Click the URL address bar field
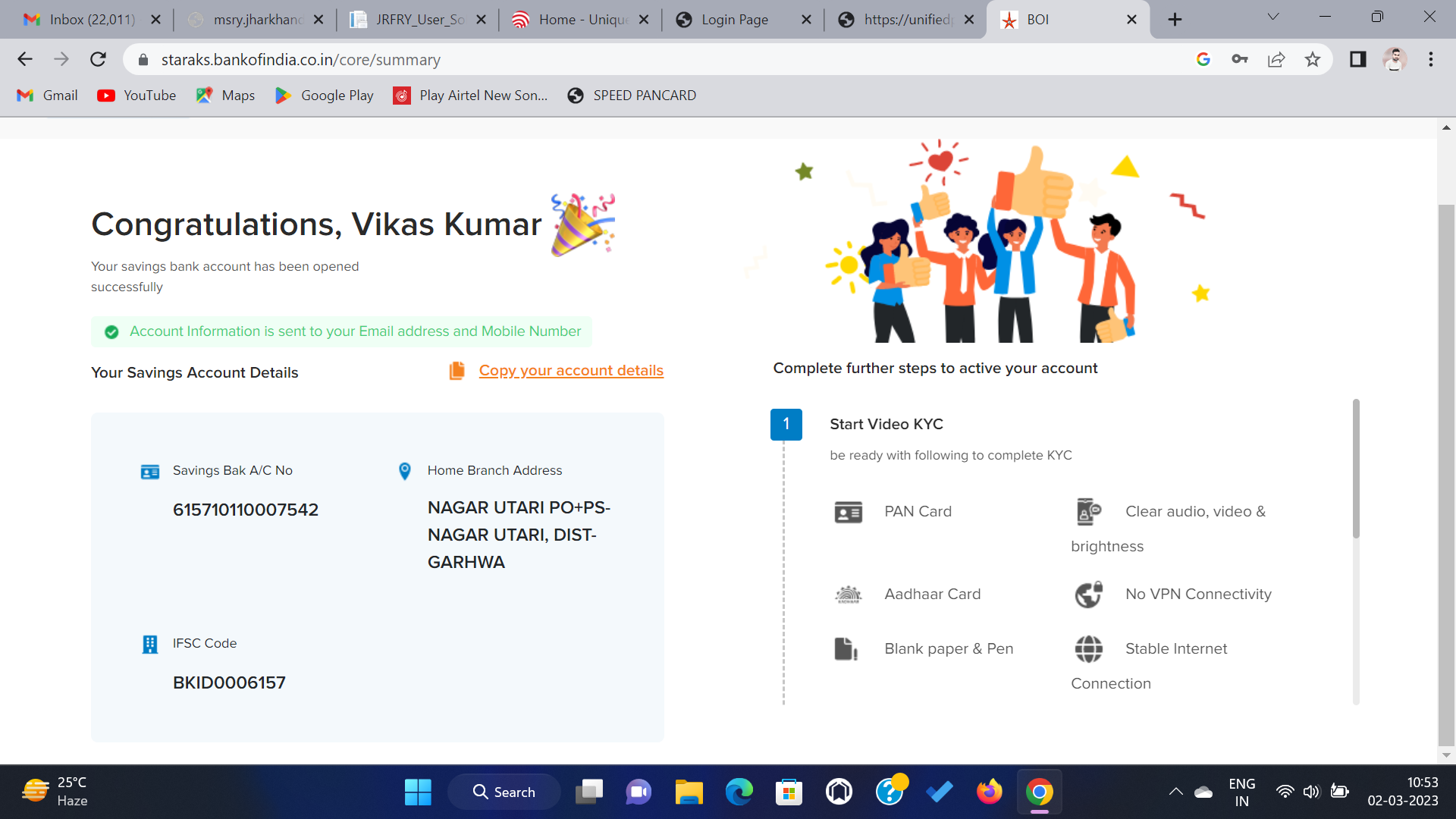 607,60
